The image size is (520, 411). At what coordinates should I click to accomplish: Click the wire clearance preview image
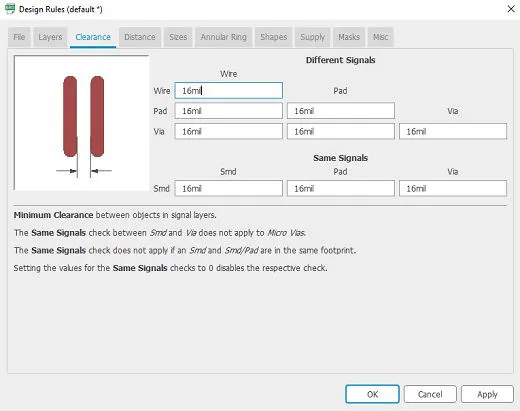(x=82, y=123)
